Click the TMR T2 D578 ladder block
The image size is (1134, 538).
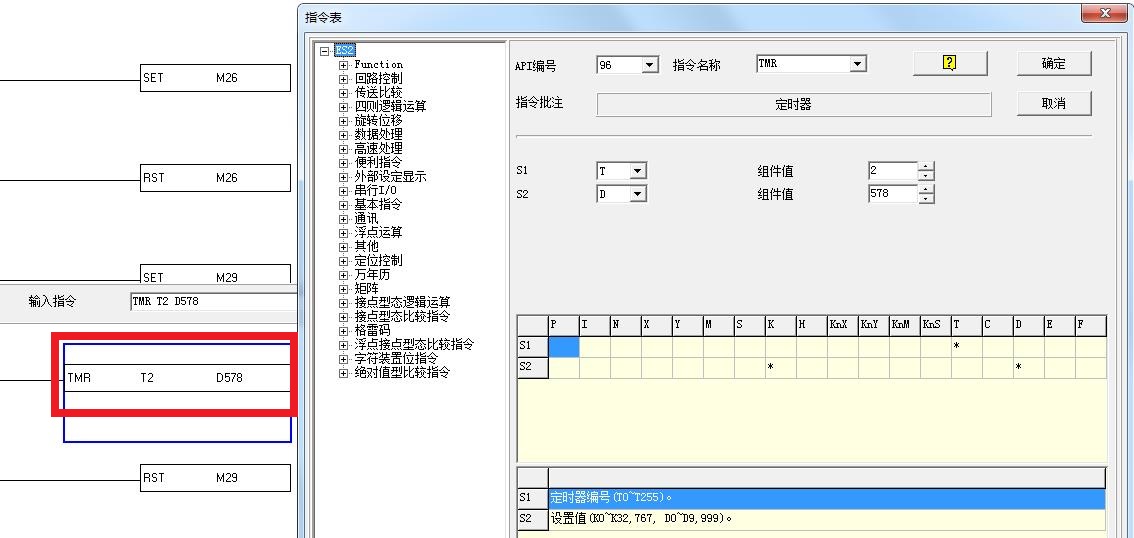(177, 378)
